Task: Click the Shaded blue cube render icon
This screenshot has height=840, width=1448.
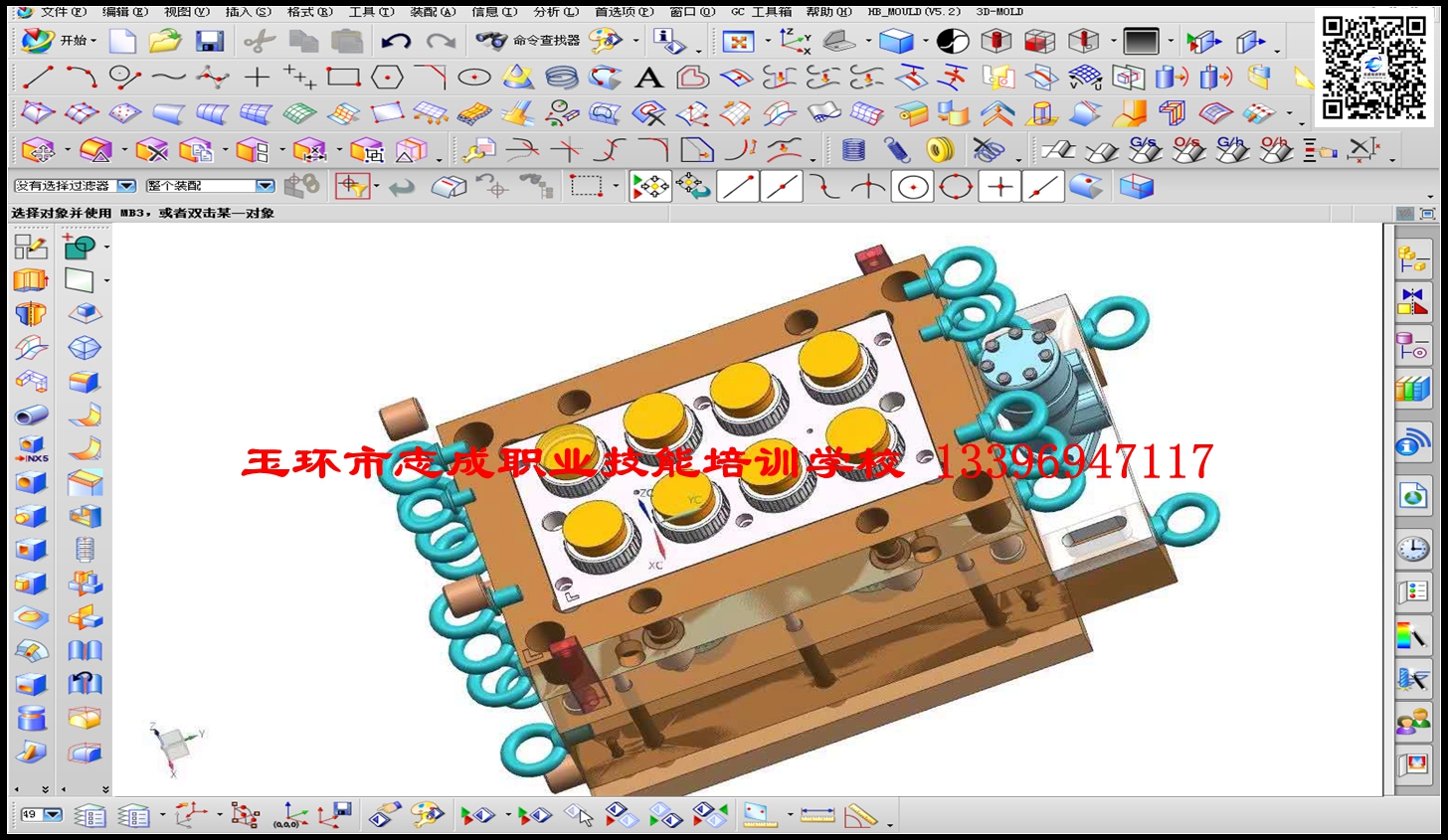Action: click(x=895, y=41)
